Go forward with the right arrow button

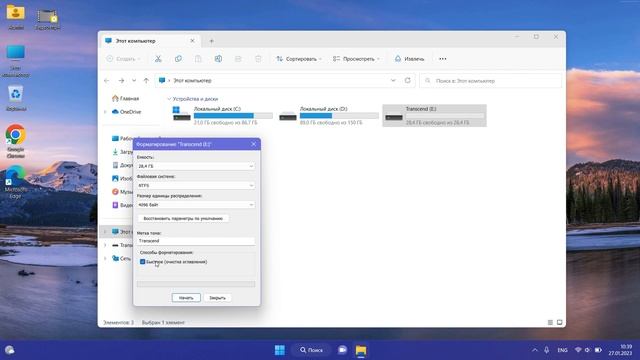pyautogui.click(x=121, y=81)
